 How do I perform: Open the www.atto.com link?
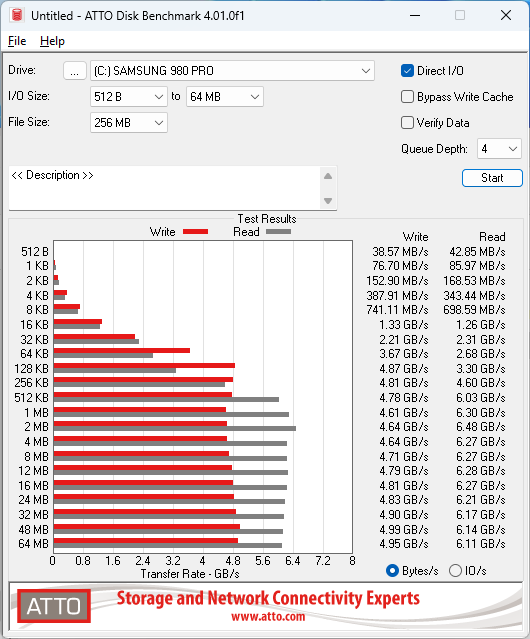[268, 617]
